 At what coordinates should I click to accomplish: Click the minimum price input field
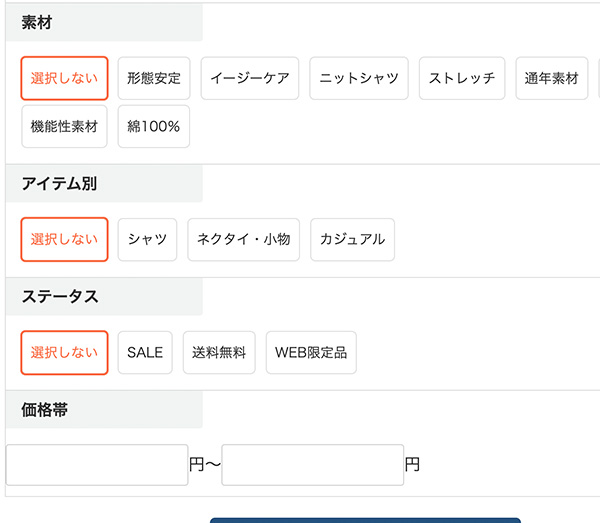[x=97, y=464]
